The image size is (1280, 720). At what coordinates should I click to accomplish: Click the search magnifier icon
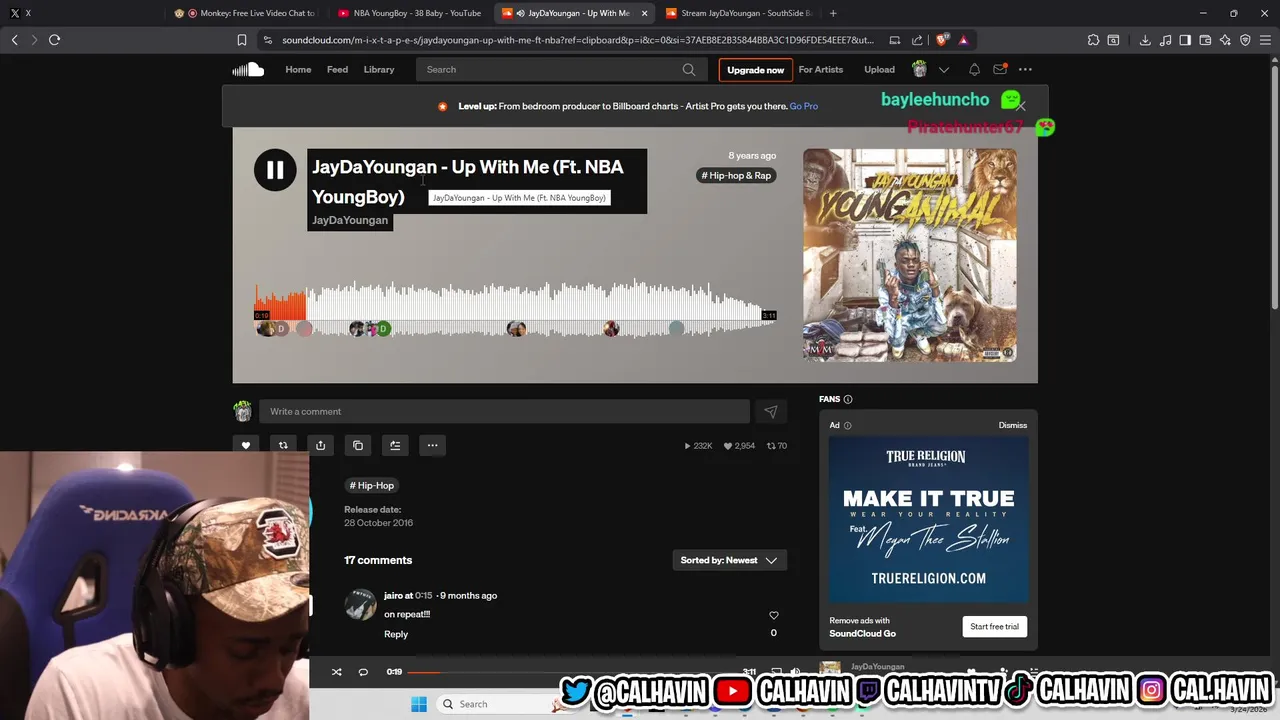pos(689,69)
